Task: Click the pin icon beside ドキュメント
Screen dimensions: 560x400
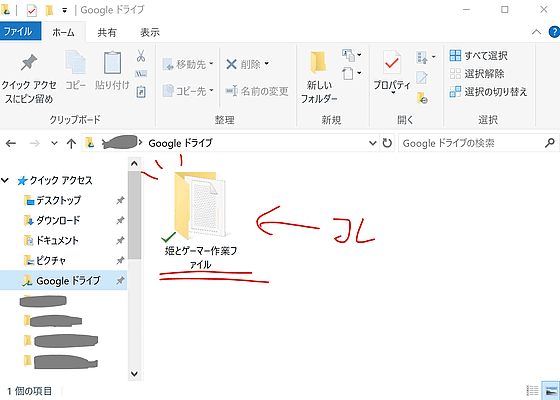Action: (x=120, y=240)
